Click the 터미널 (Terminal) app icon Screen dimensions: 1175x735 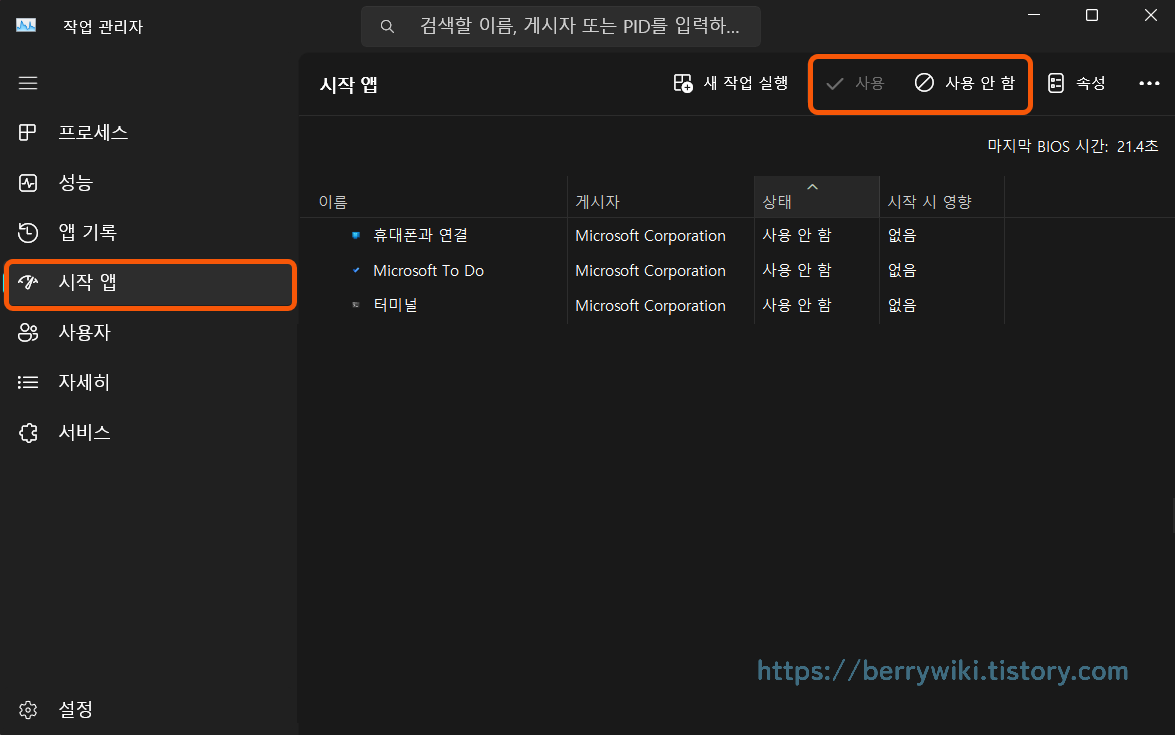pyautogui.click(x=356, y=304)
